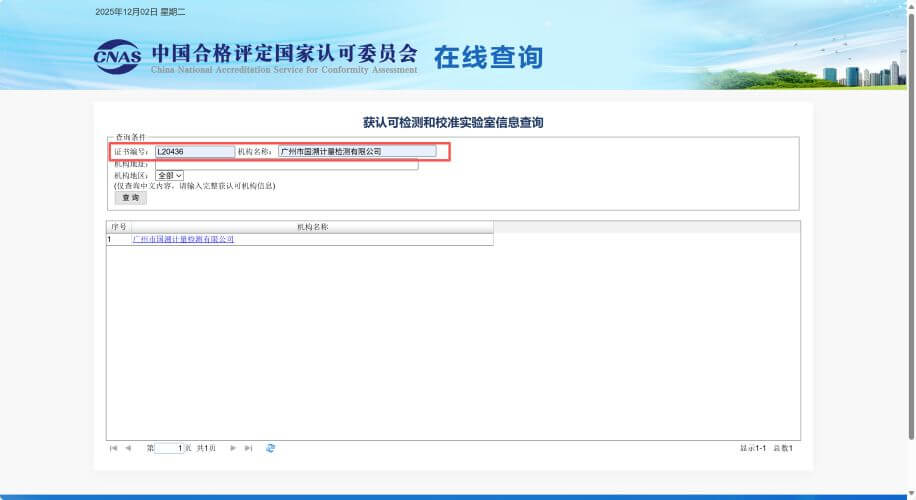Click the 机构名称 column header
916x500 pixels.
point(312,227)
